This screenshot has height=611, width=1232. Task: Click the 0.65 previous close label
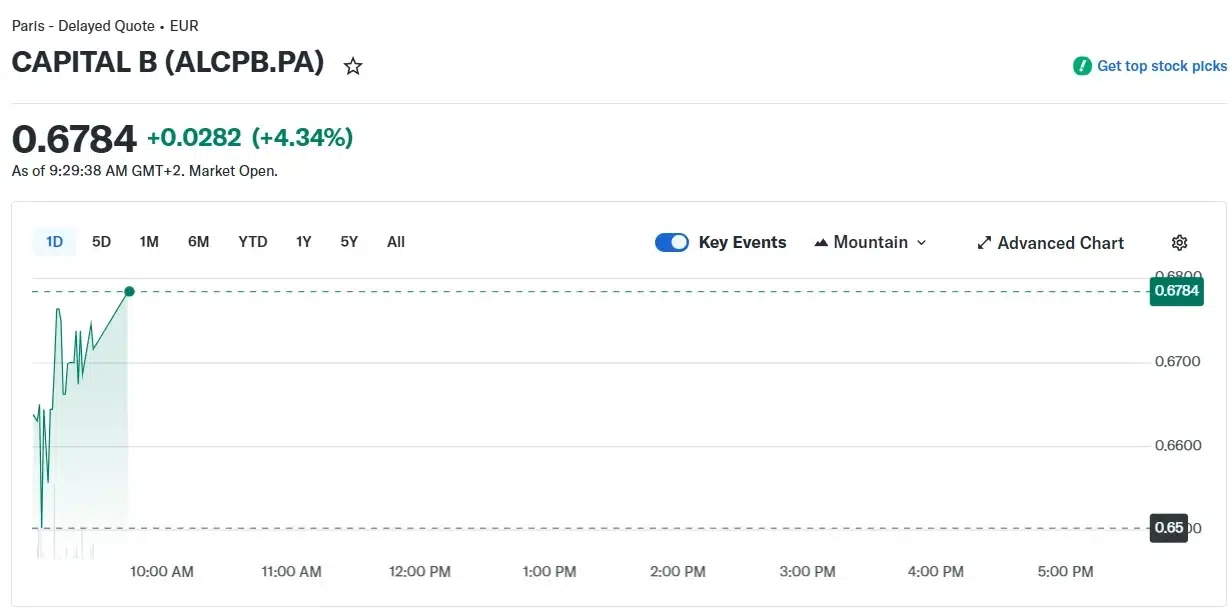1169,528
